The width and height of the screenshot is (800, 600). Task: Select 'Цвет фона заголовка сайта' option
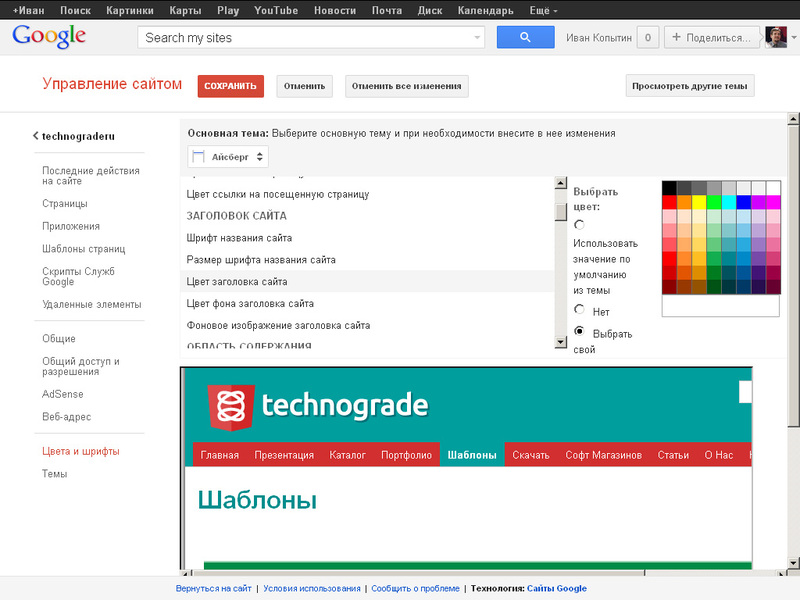tap(367, 304)
